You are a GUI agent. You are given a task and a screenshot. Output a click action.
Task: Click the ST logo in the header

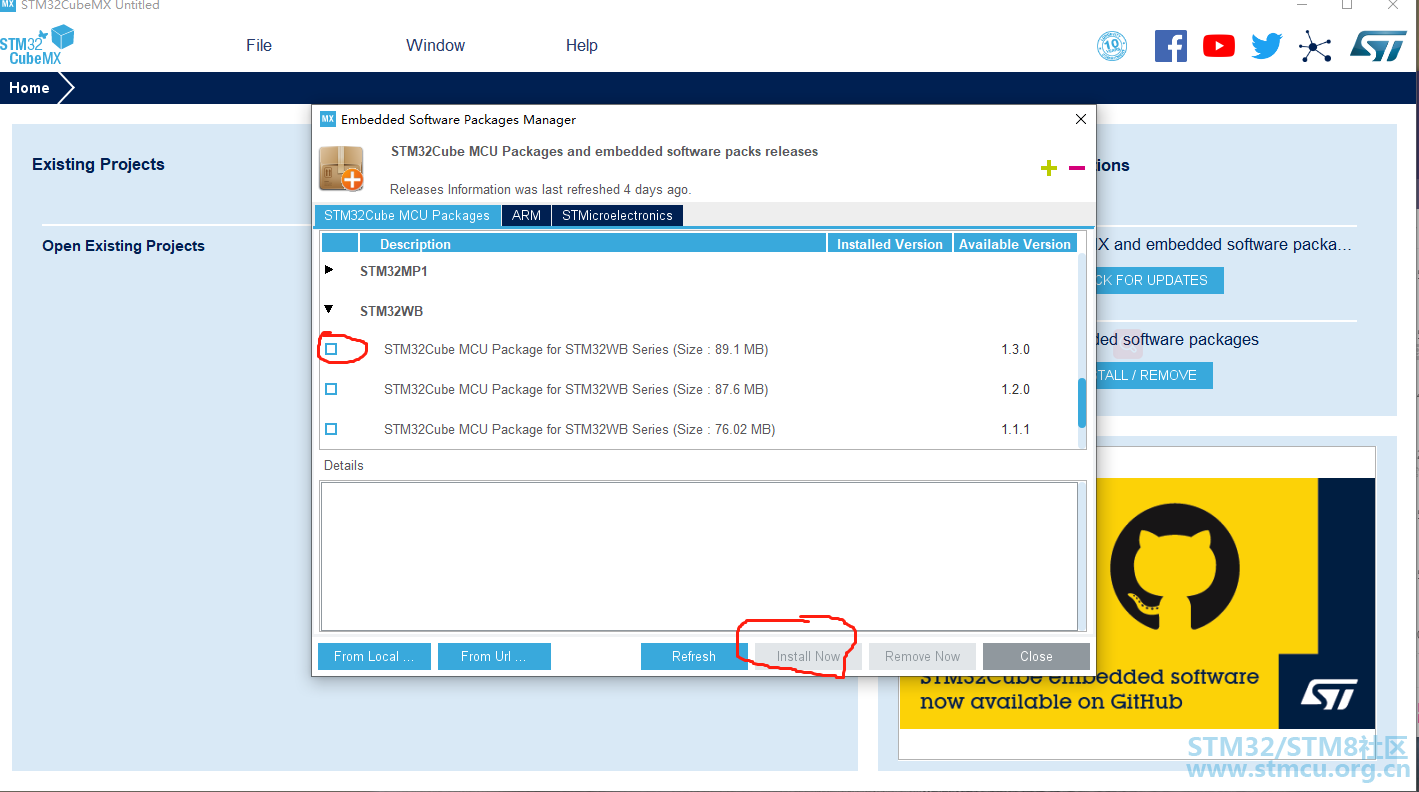pos(1378,46)
